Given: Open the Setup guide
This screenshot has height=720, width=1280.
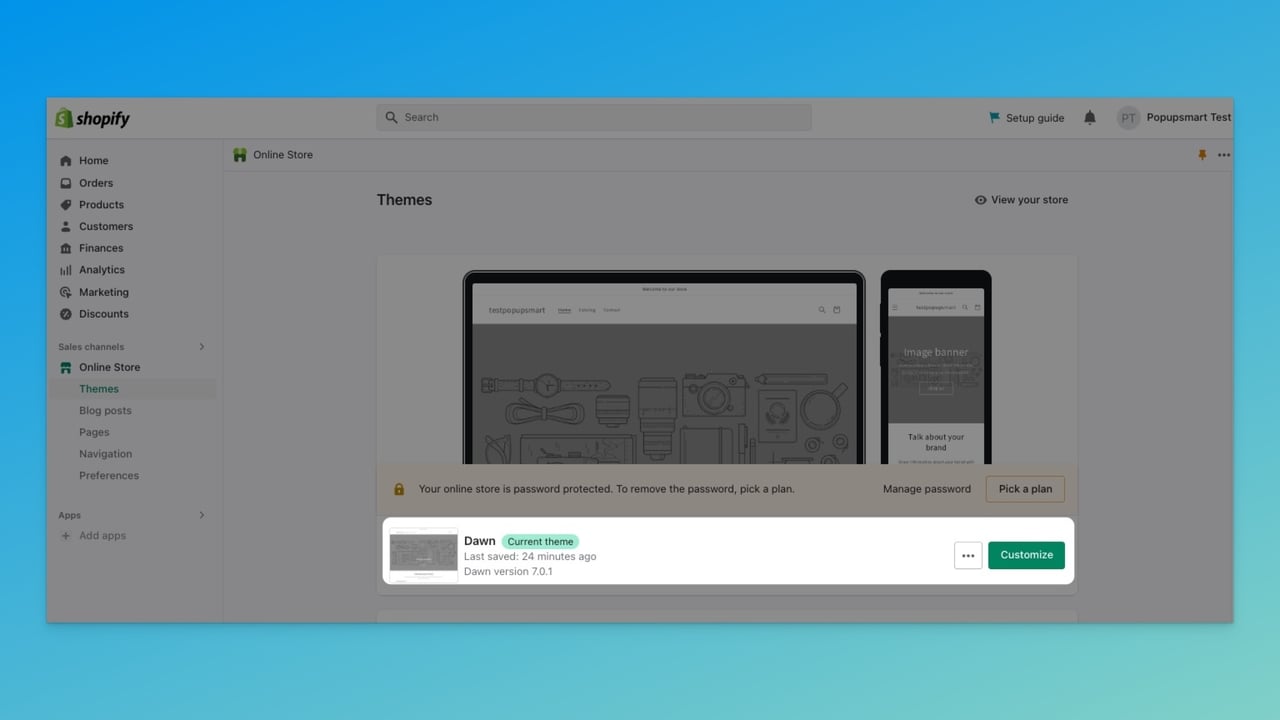Looking at the screenshot, I should [1026, 118].
